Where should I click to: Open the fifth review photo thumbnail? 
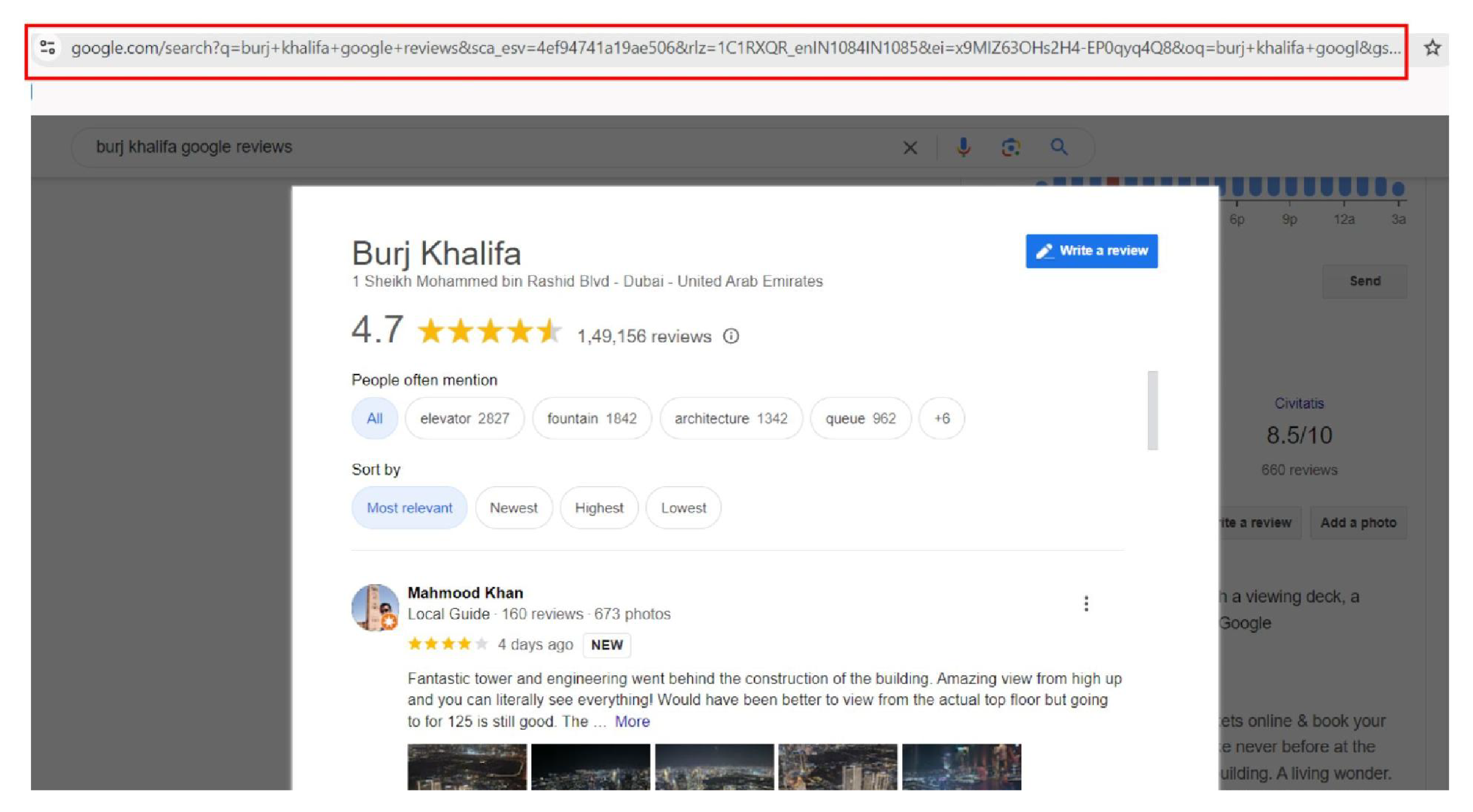pos(961,767)
